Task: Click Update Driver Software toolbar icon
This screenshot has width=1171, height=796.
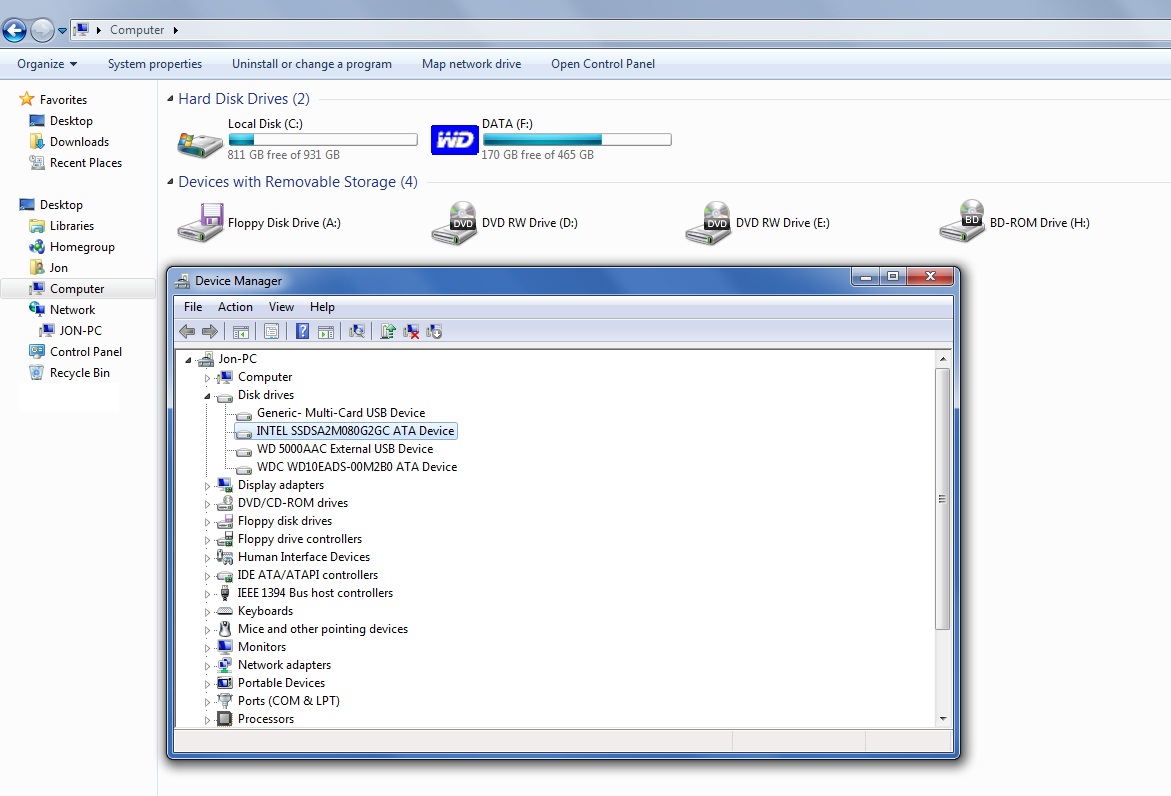Action: click(x=388, y=332)
